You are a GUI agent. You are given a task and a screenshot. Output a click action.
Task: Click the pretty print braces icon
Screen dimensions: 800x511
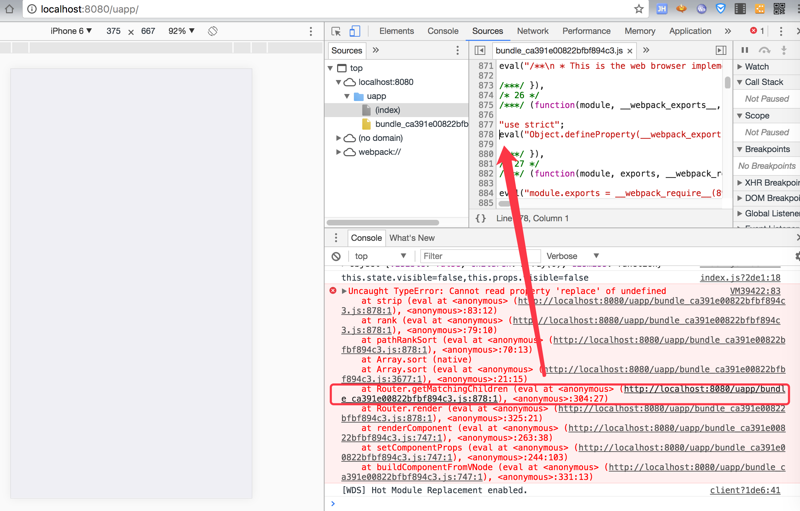(480, 218)
